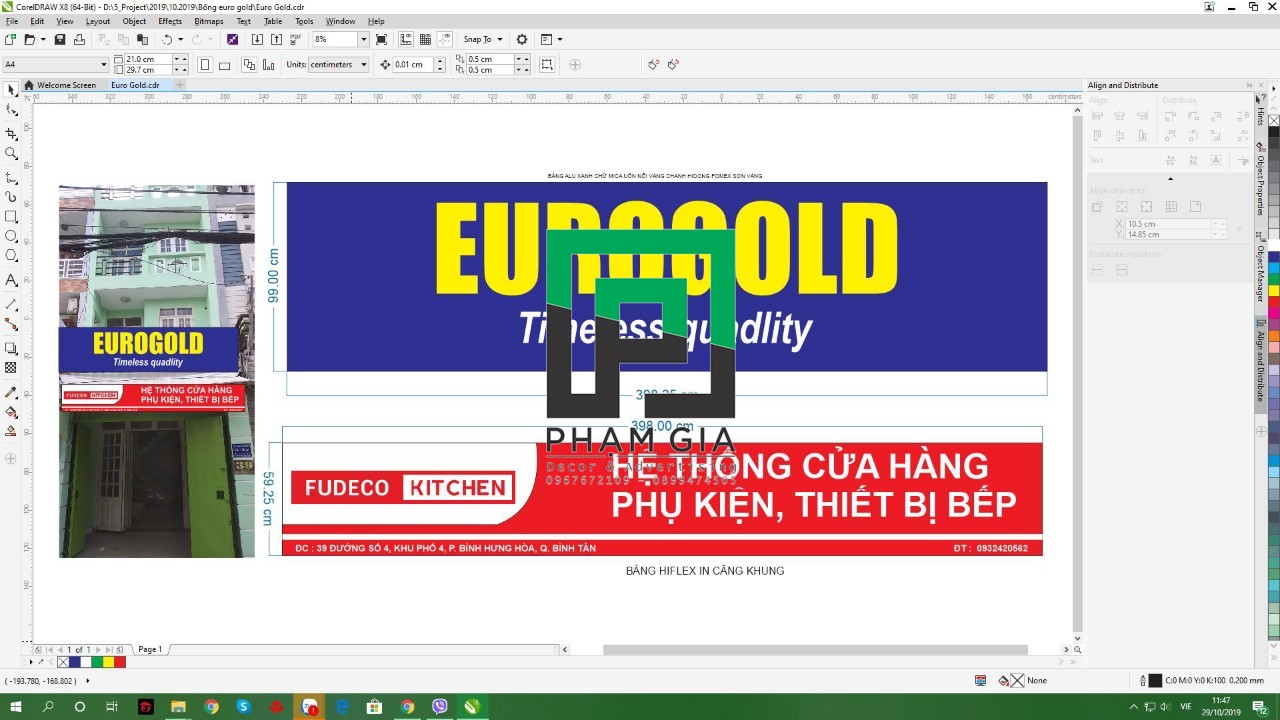Open the Options gear icon
Image resolution: width=1280 pixels, height=720 pixels.
pyautogui.click(x=521, y=39)
